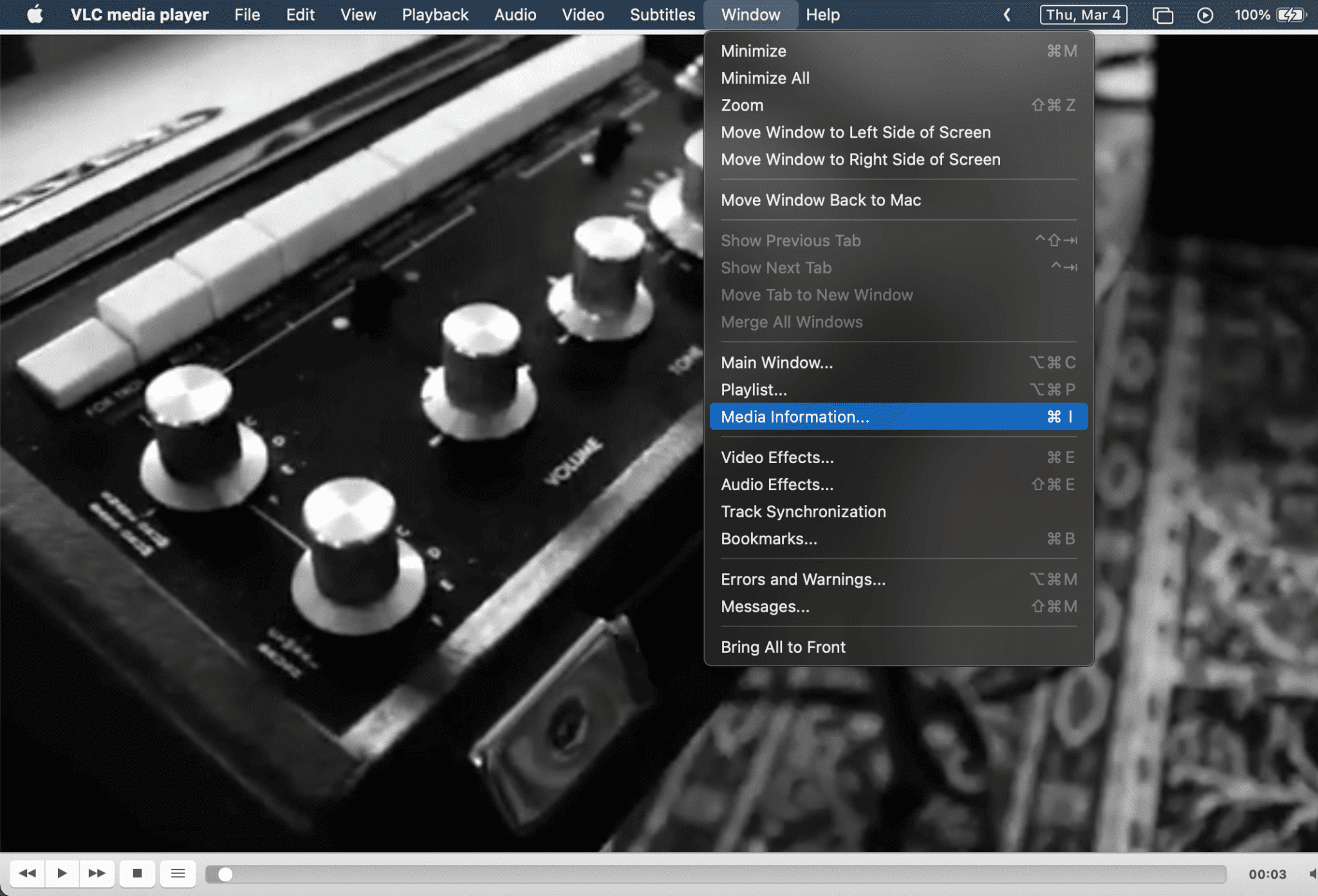
Task: Open Errors and Warnings
Action: [x=803, y=579]
